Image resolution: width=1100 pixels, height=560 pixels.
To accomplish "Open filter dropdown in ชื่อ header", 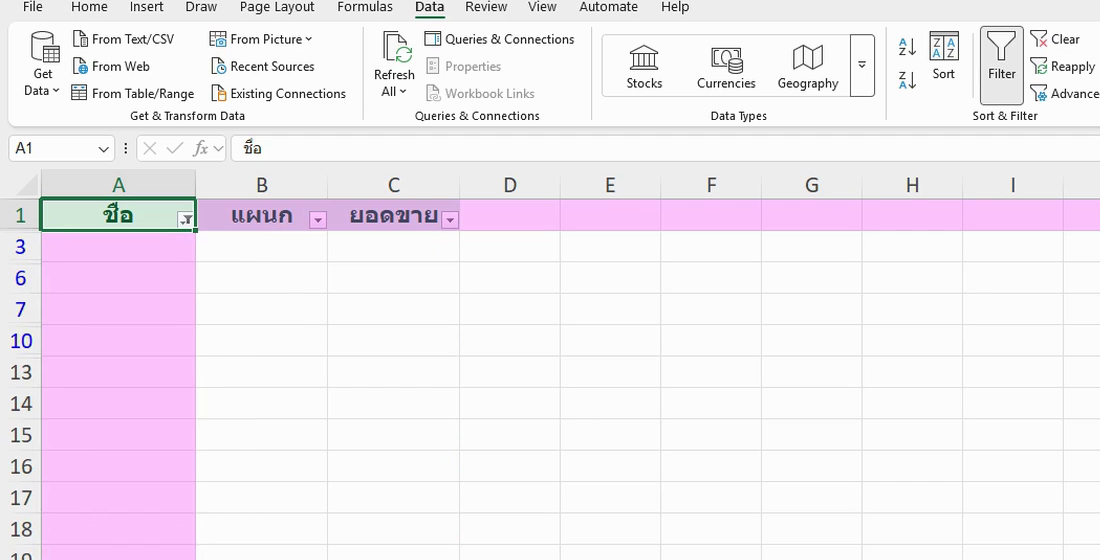I will click(186, 220).
